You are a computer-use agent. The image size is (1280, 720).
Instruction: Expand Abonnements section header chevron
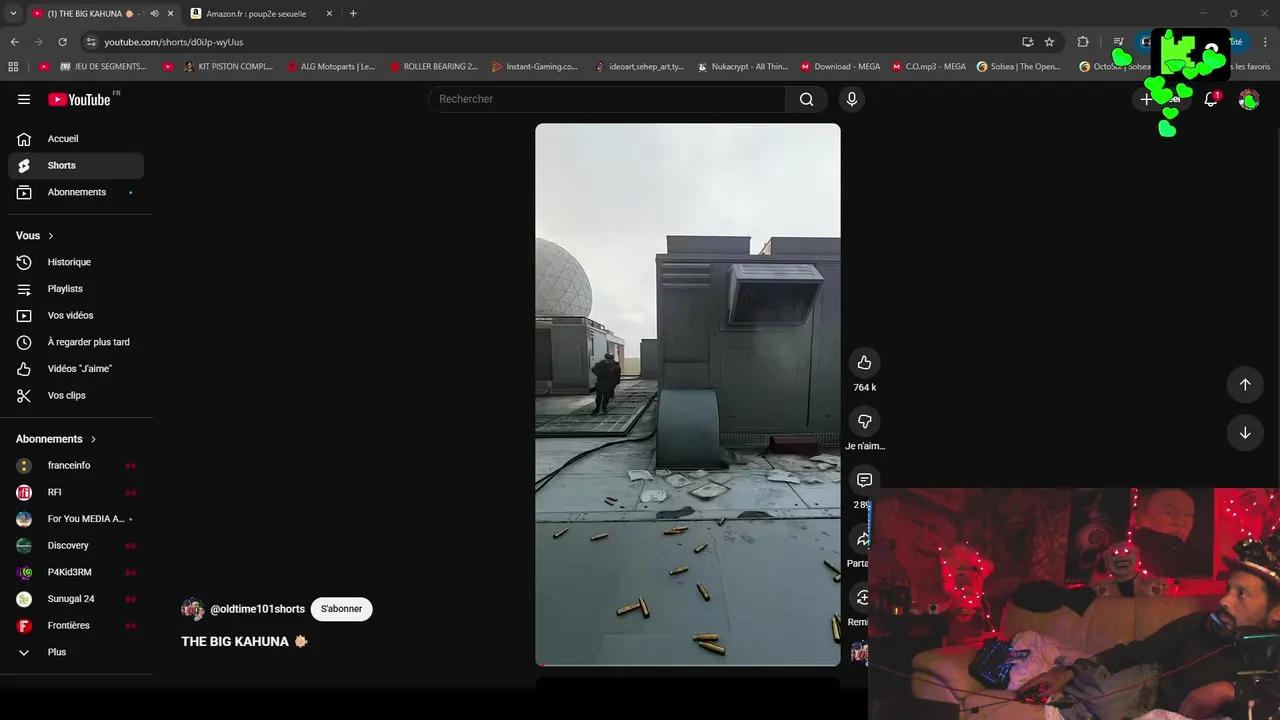click(94, 439)
